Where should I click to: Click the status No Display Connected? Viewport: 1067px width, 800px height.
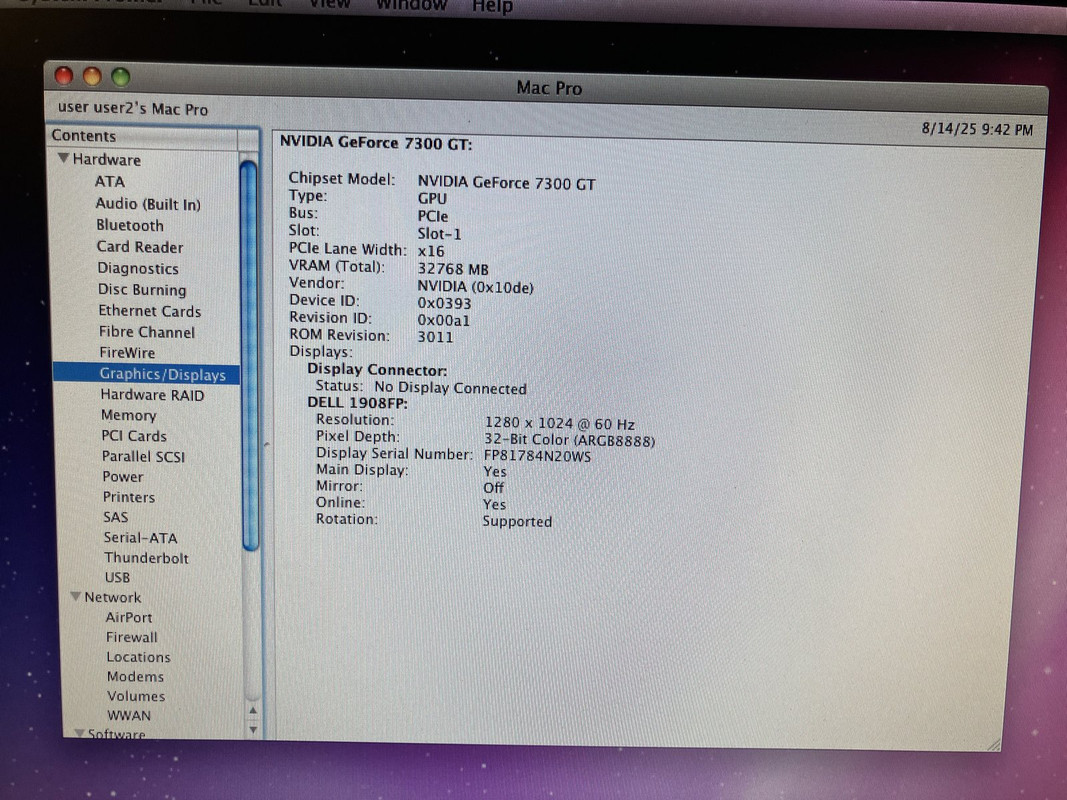450,388
